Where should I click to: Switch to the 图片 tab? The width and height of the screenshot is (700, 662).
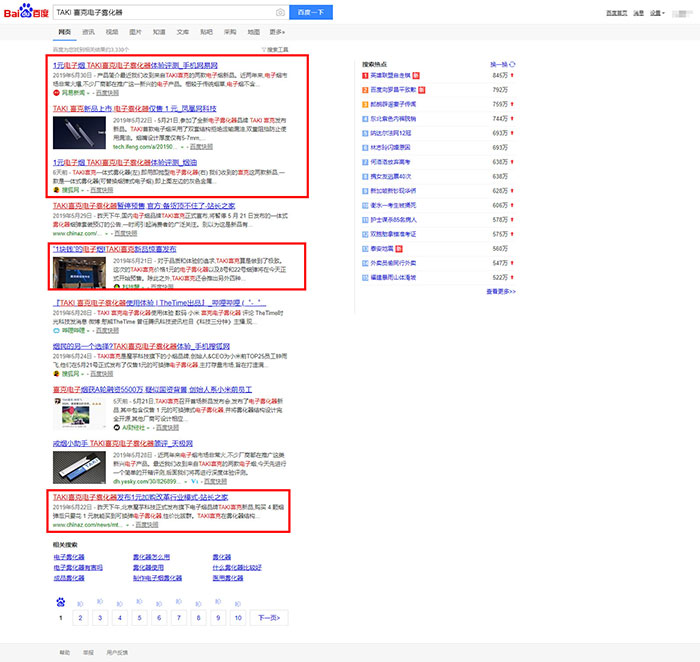135,32
